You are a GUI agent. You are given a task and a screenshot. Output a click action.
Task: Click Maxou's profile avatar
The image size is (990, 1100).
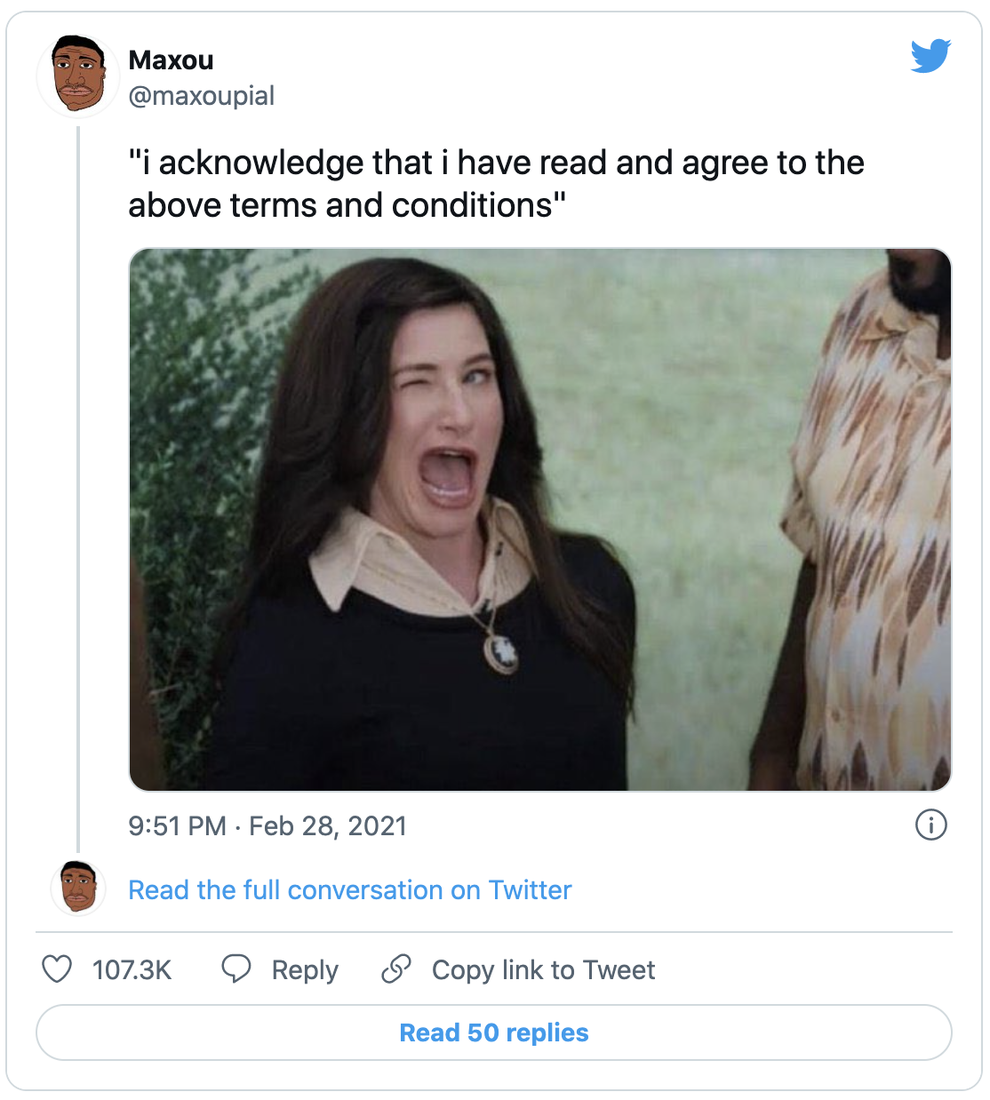point(78,75)
